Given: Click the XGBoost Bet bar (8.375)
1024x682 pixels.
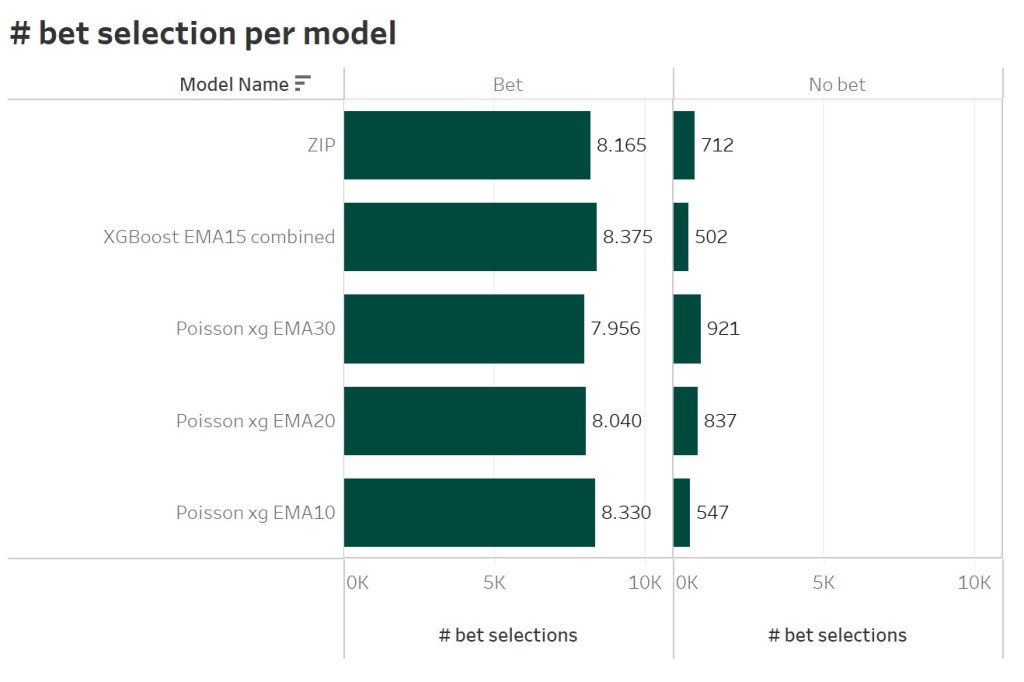Looking at the screenshot, I should pos(470,237).
